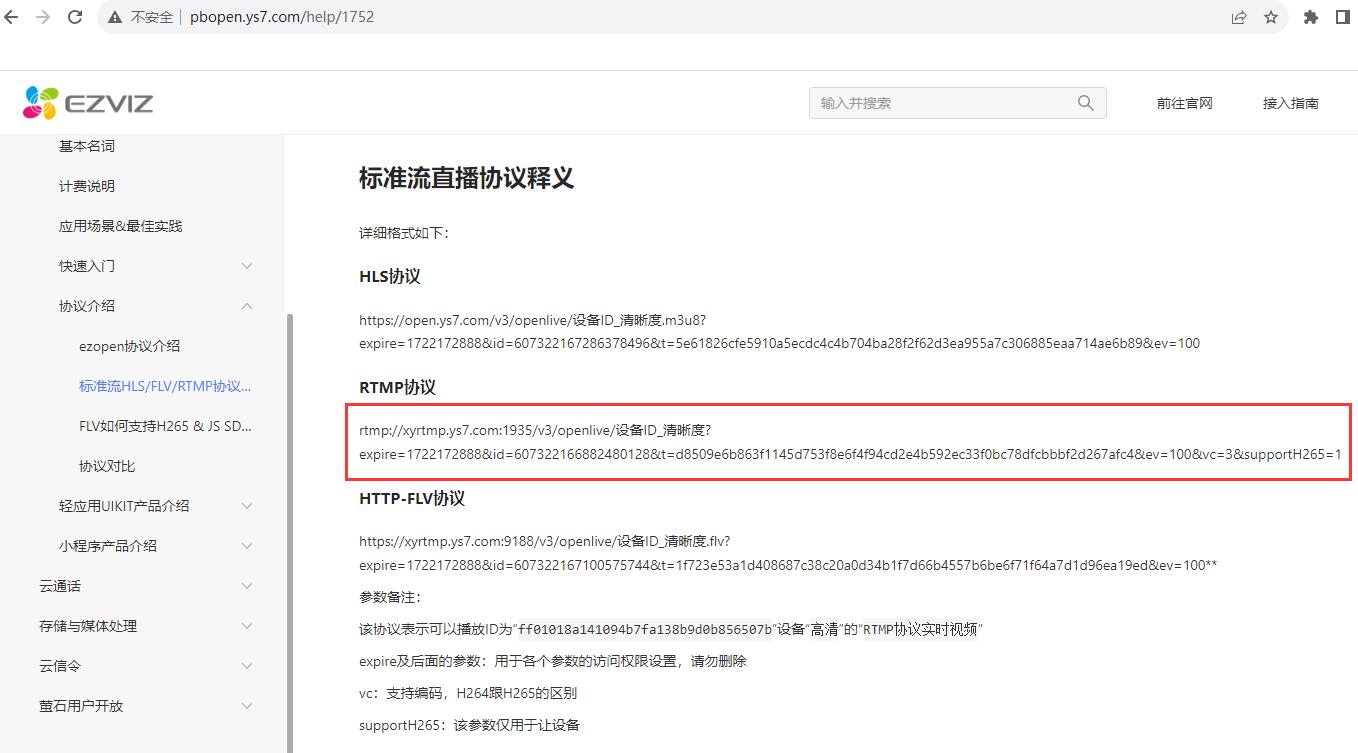Image resolution: width=1358 pixels, height=753 pixels.
Task: Click the sidebar vertical scrollbar
Action: pyautogui.click(x=290, y=532)
